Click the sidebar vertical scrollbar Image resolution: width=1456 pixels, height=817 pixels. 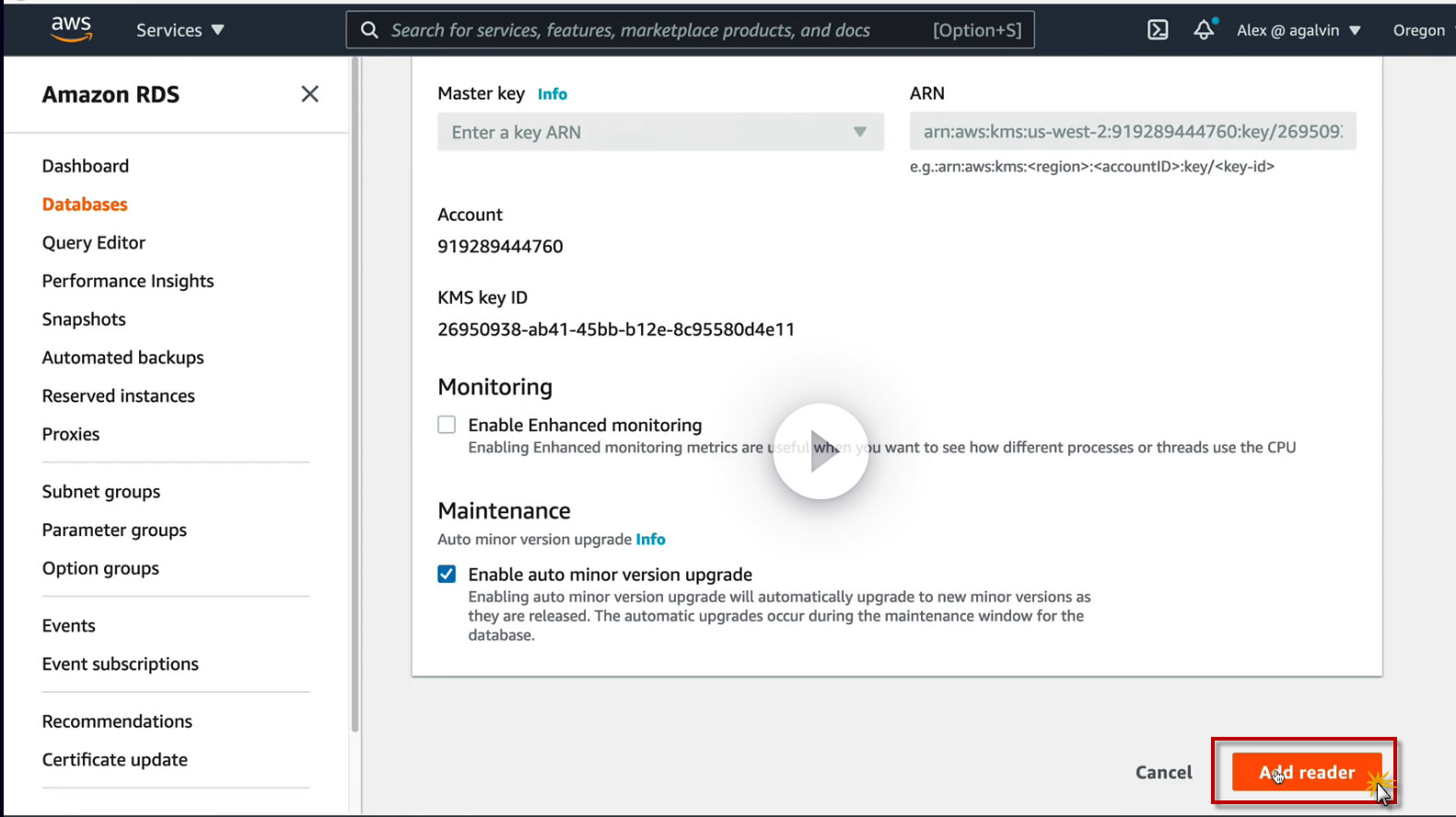[355, 394]
